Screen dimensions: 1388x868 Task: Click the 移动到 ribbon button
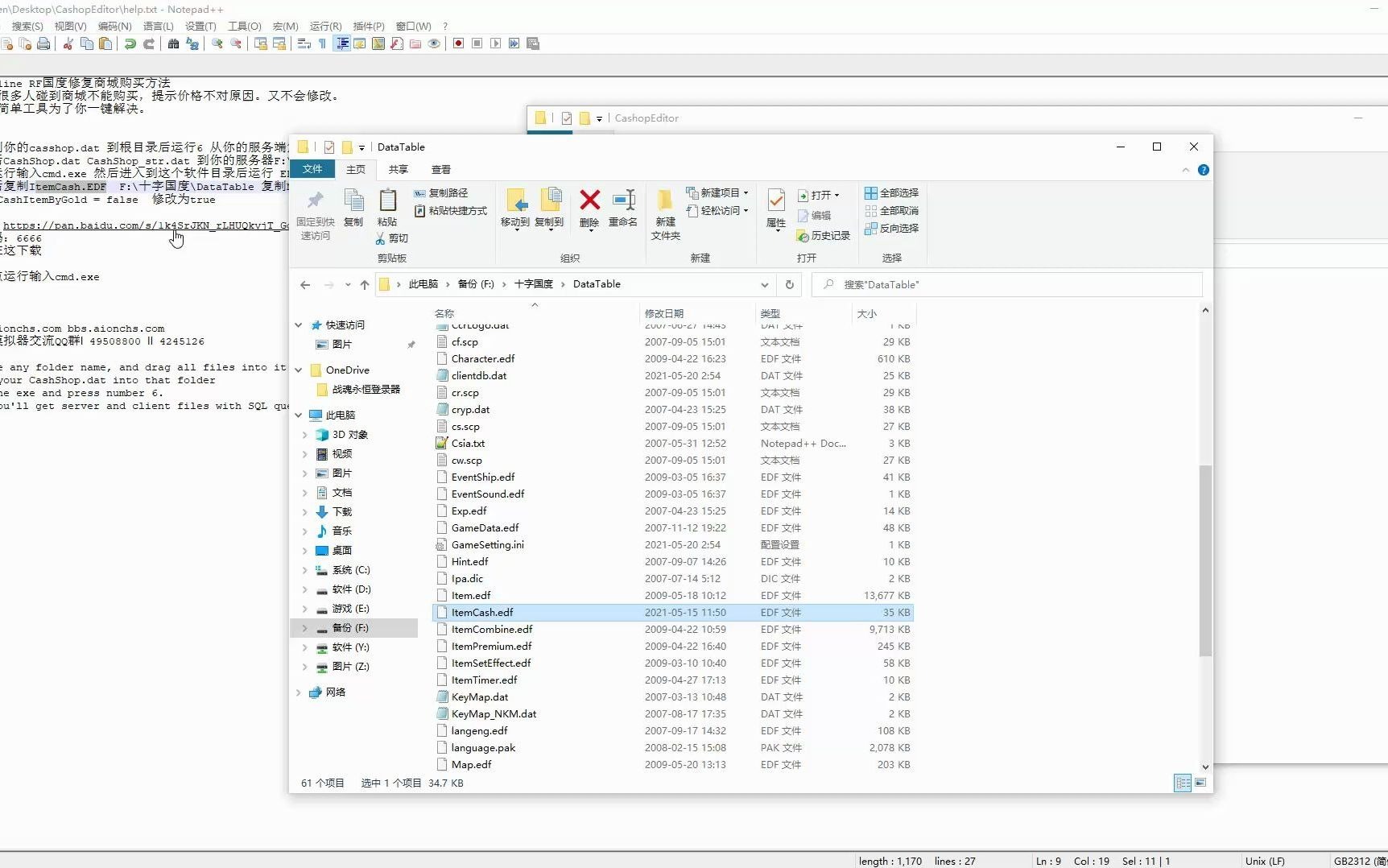(x=515, y=209)
